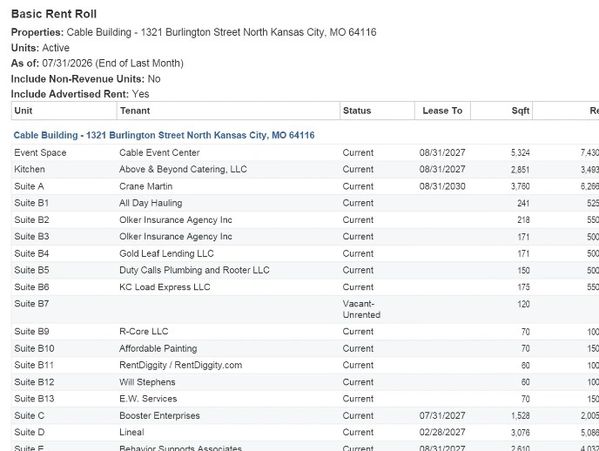Click the 'Suite B11' unit cell
The height and width of the screenshot is (451, 599).
coord(34,365)
